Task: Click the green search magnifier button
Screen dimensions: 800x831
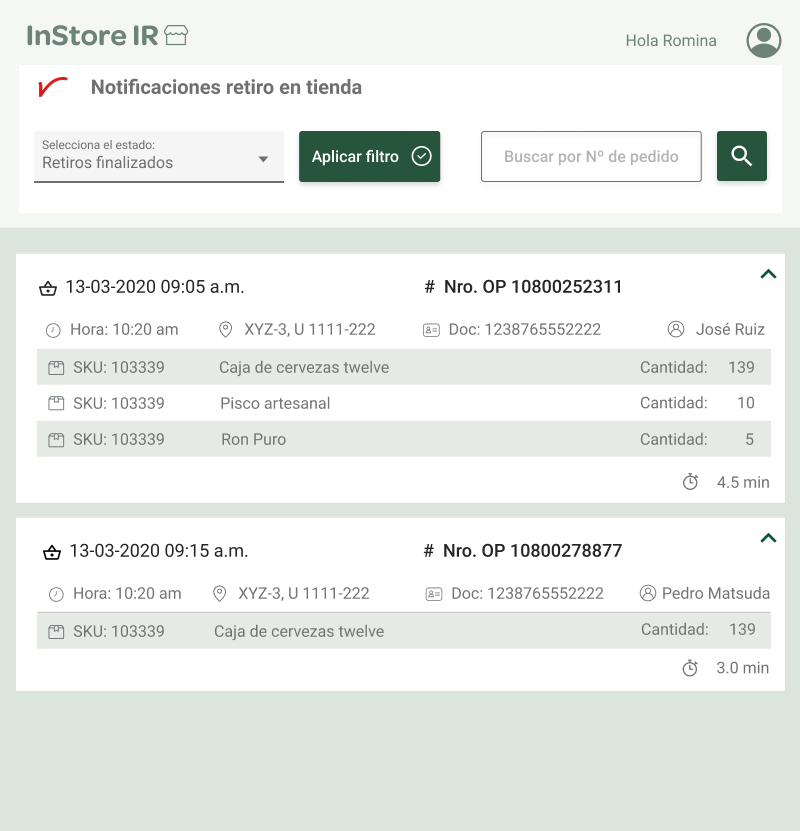Action: tap(741, 156)
